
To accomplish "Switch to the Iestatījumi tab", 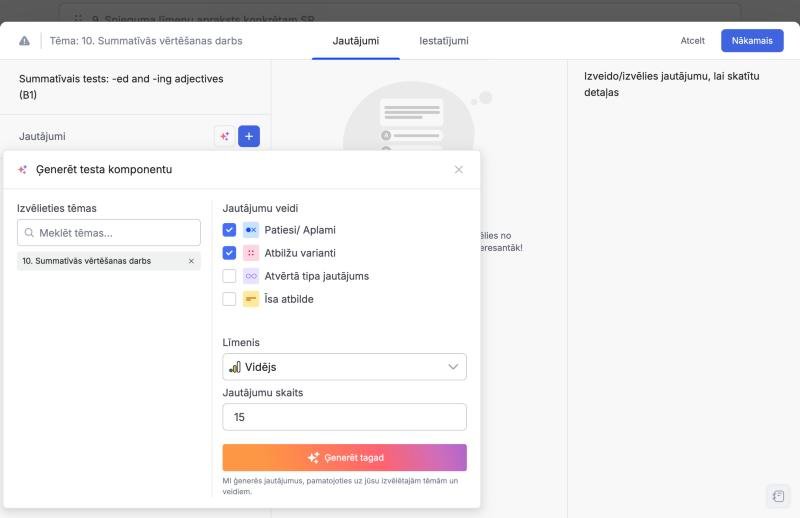I will (x=444, y=41).
